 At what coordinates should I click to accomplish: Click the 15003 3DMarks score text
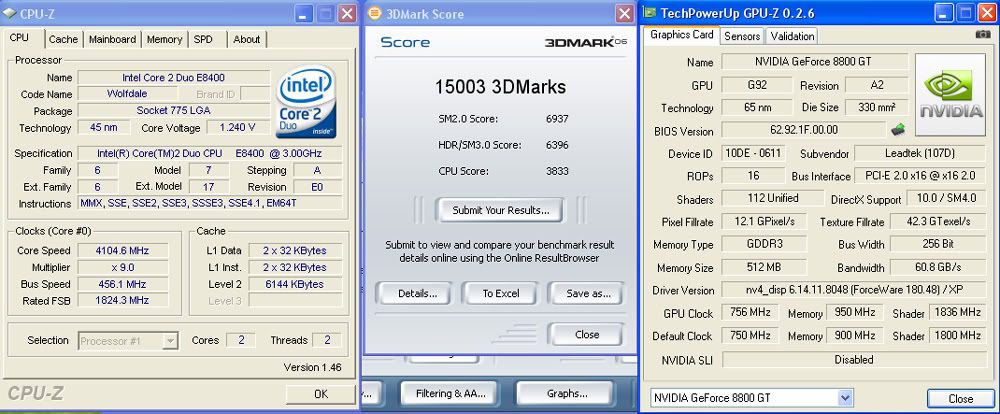click(x=500, y=87)
